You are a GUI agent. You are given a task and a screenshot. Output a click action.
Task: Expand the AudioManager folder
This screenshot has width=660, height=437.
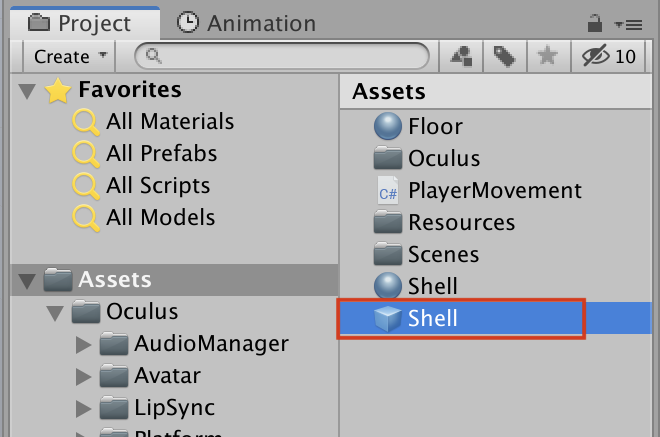pos(85,345)
